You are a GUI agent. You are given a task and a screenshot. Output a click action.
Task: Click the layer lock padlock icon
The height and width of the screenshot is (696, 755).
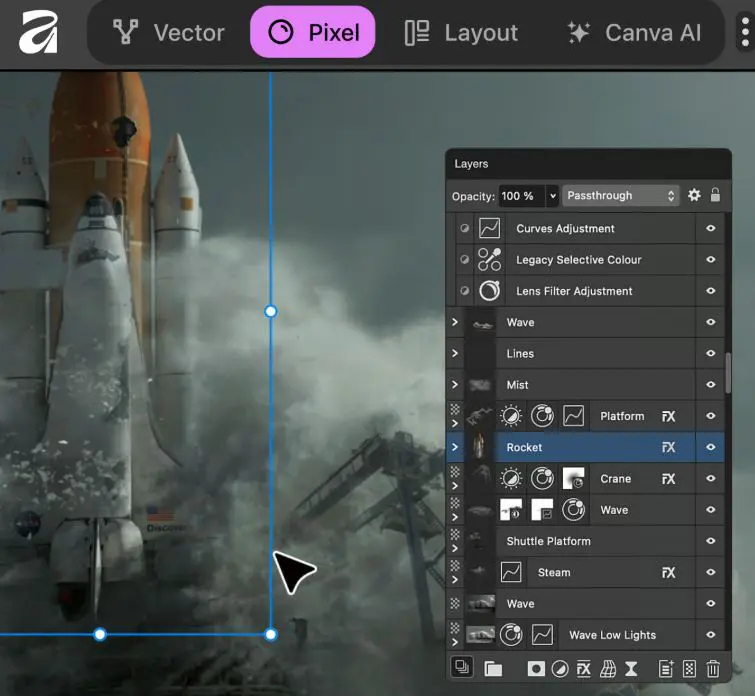pos(715,196)
